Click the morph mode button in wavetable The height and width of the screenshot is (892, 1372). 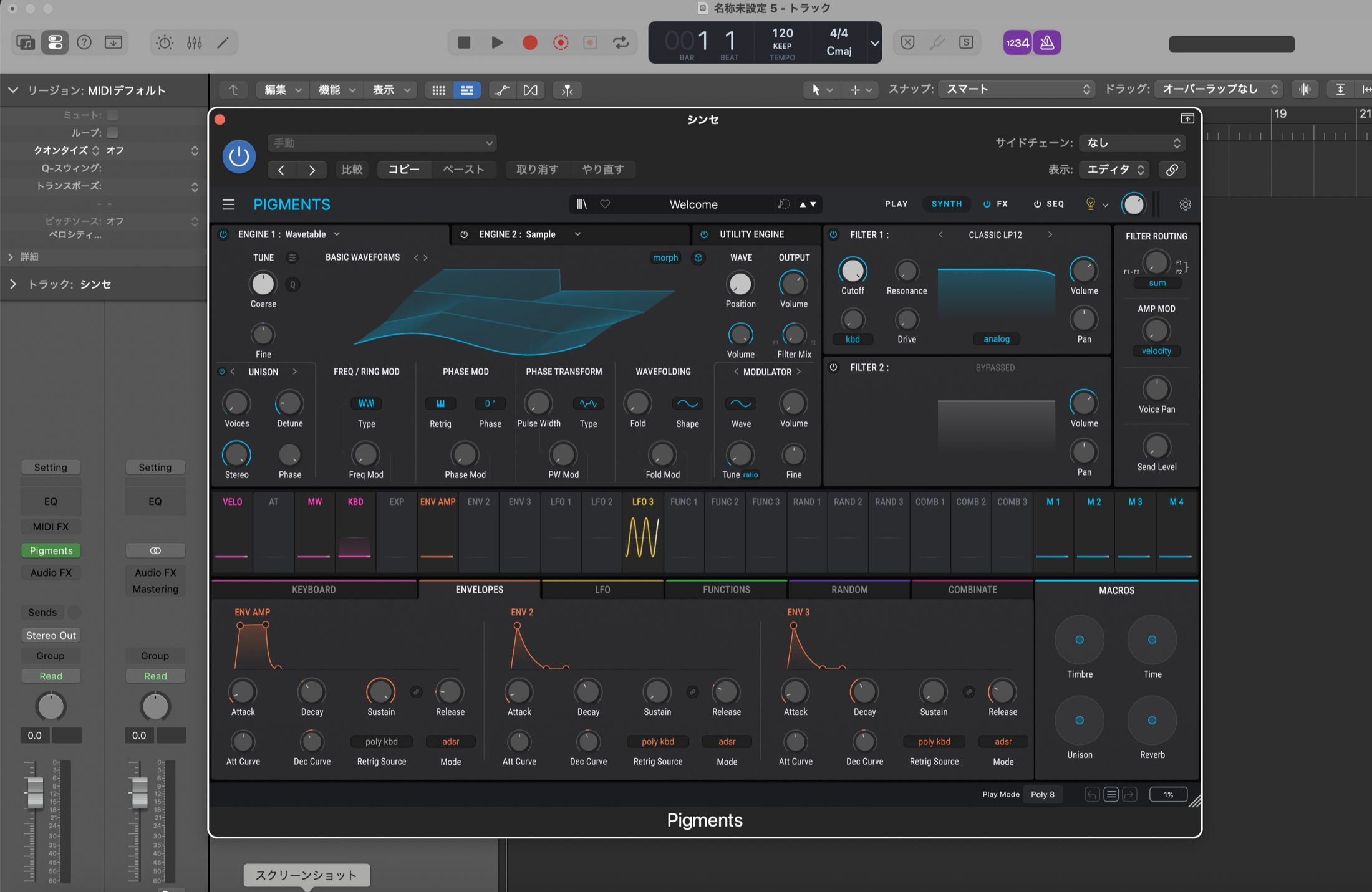[x=665, y=257]
